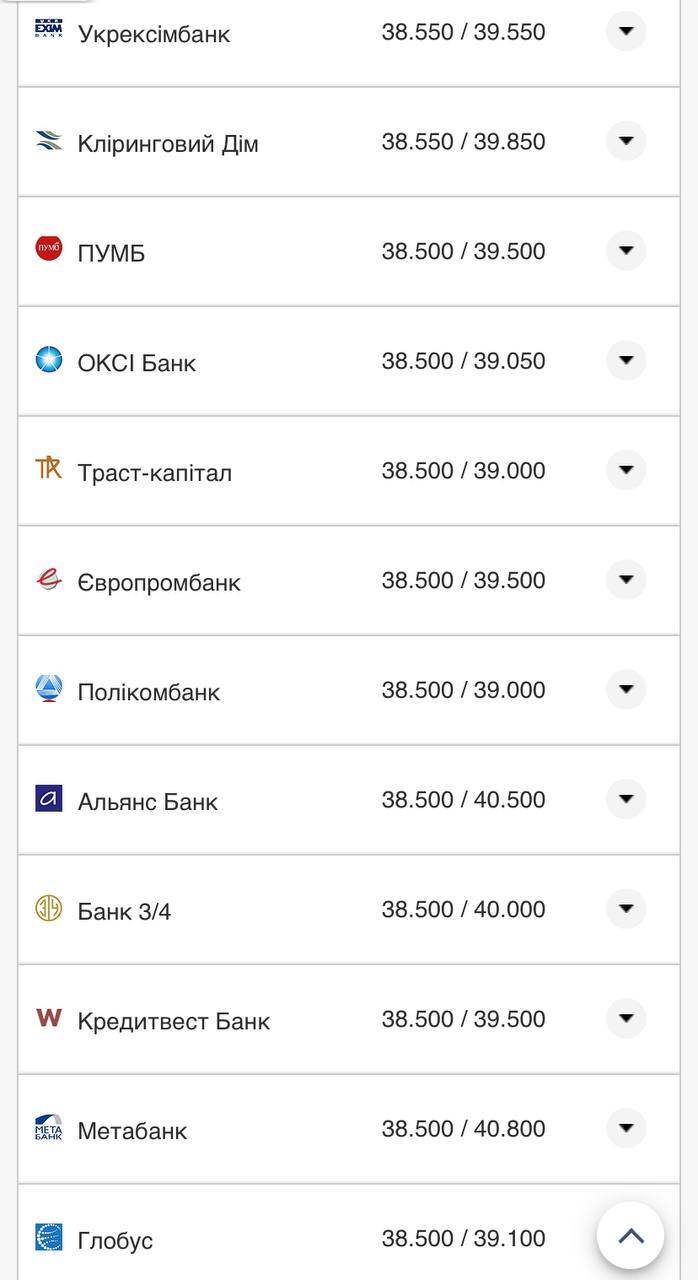Click the Кредитвест Банк W logo

click(x=48, y=1017)
